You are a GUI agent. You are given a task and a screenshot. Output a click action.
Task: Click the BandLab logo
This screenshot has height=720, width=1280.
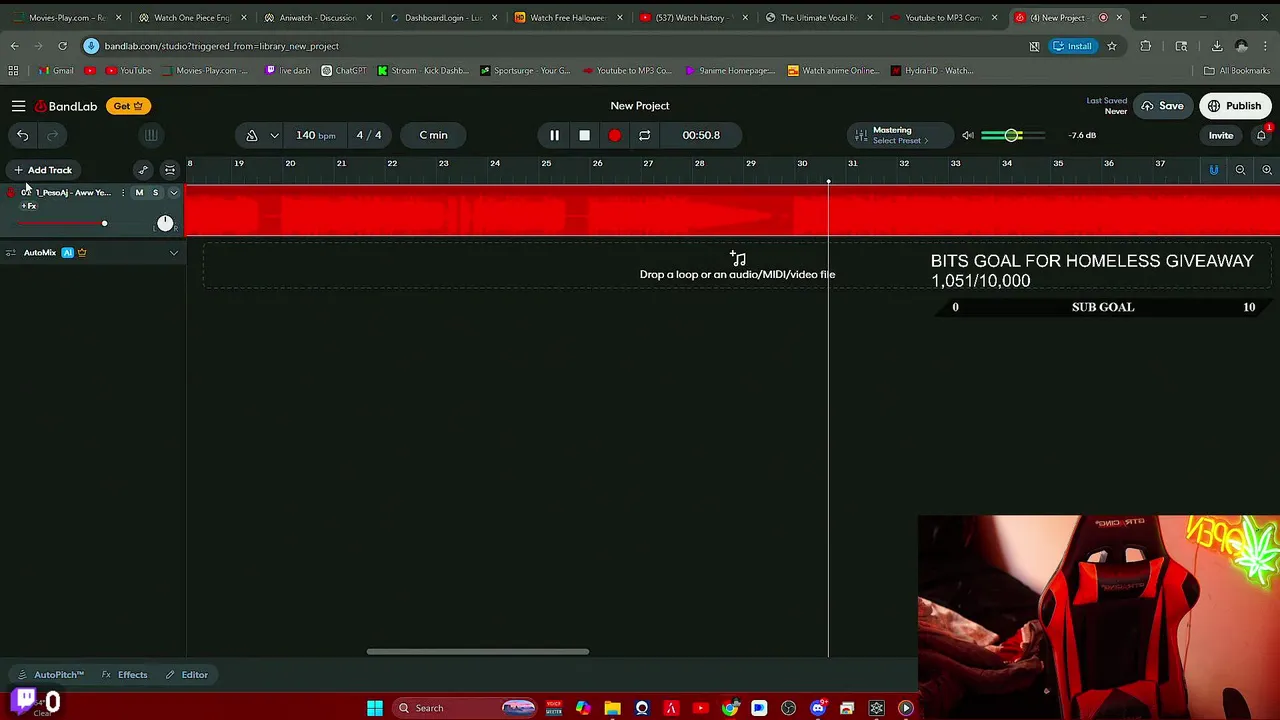tap(66, 106)
